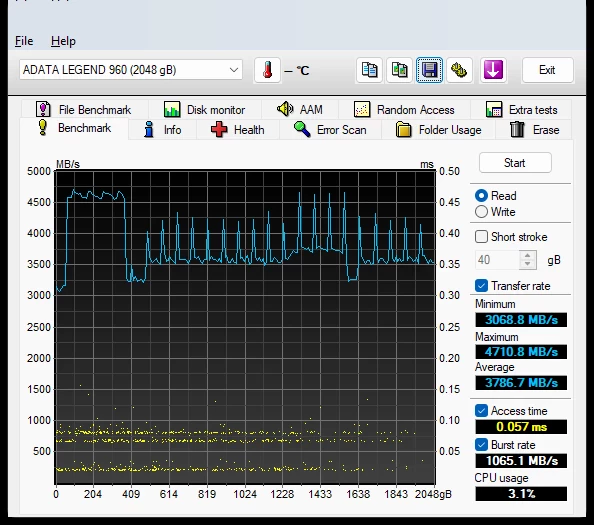Open the Help menu
The height and width of the screenshot is (525, 594).
coord(63,41)
